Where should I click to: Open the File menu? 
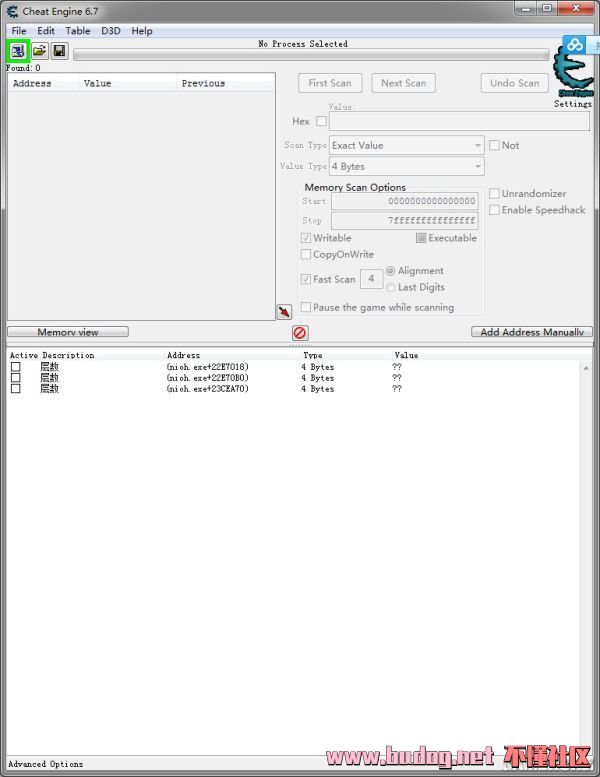19,31
